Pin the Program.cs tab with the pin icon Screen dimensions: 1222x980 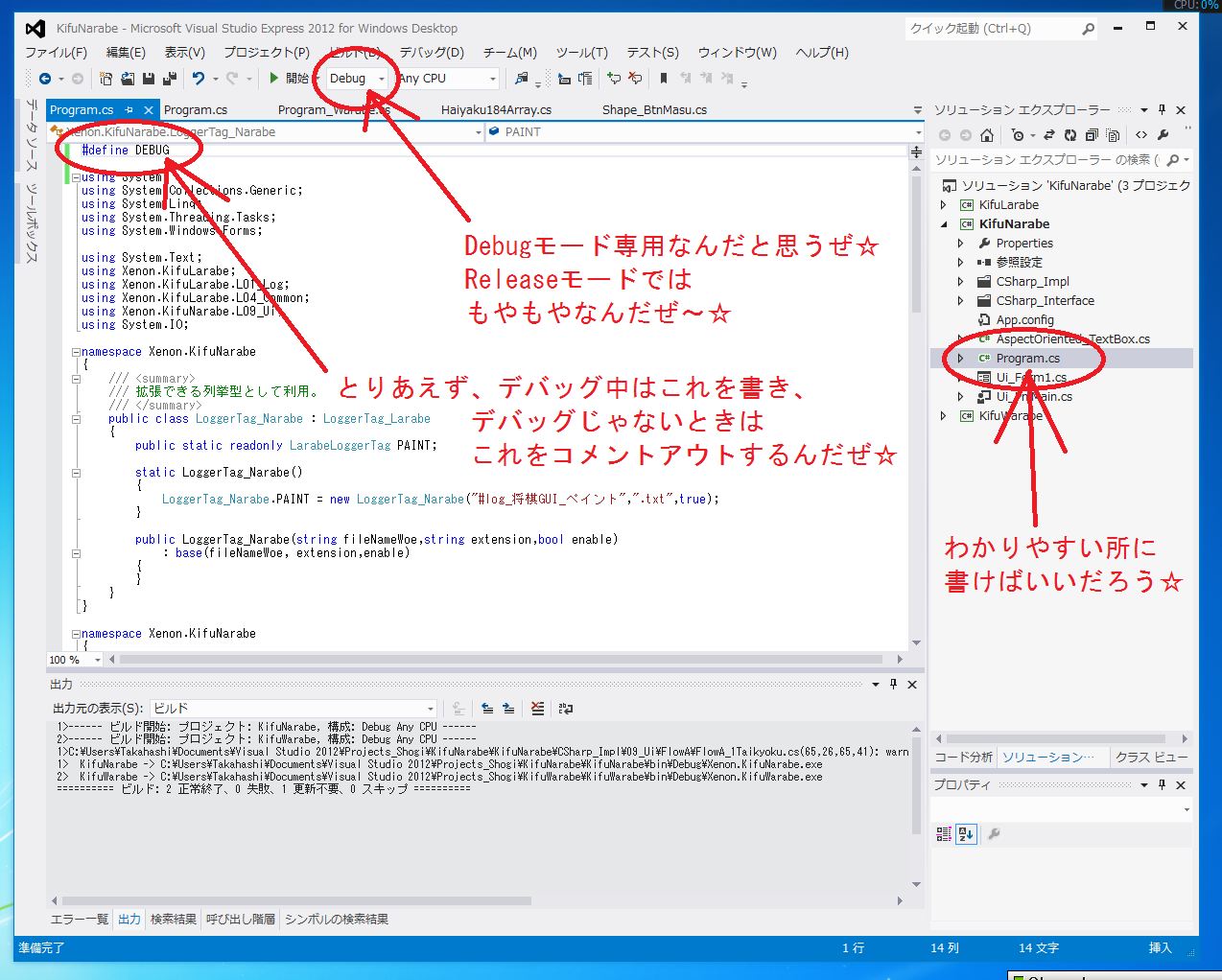[x=129, y=110]
